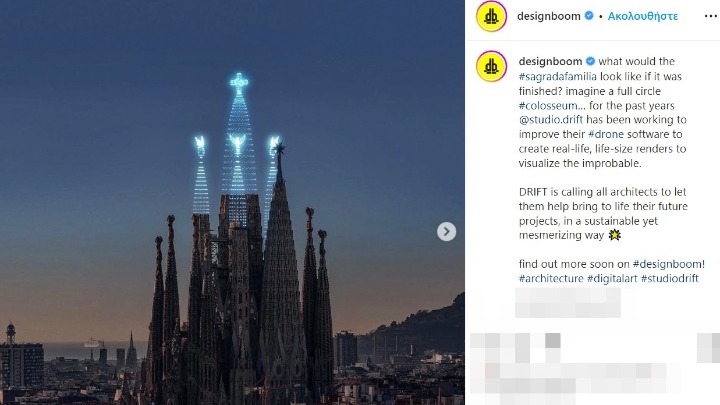Open the #designboom hashtag link
This screenshot has width=720, height=405.
(667, 264)
